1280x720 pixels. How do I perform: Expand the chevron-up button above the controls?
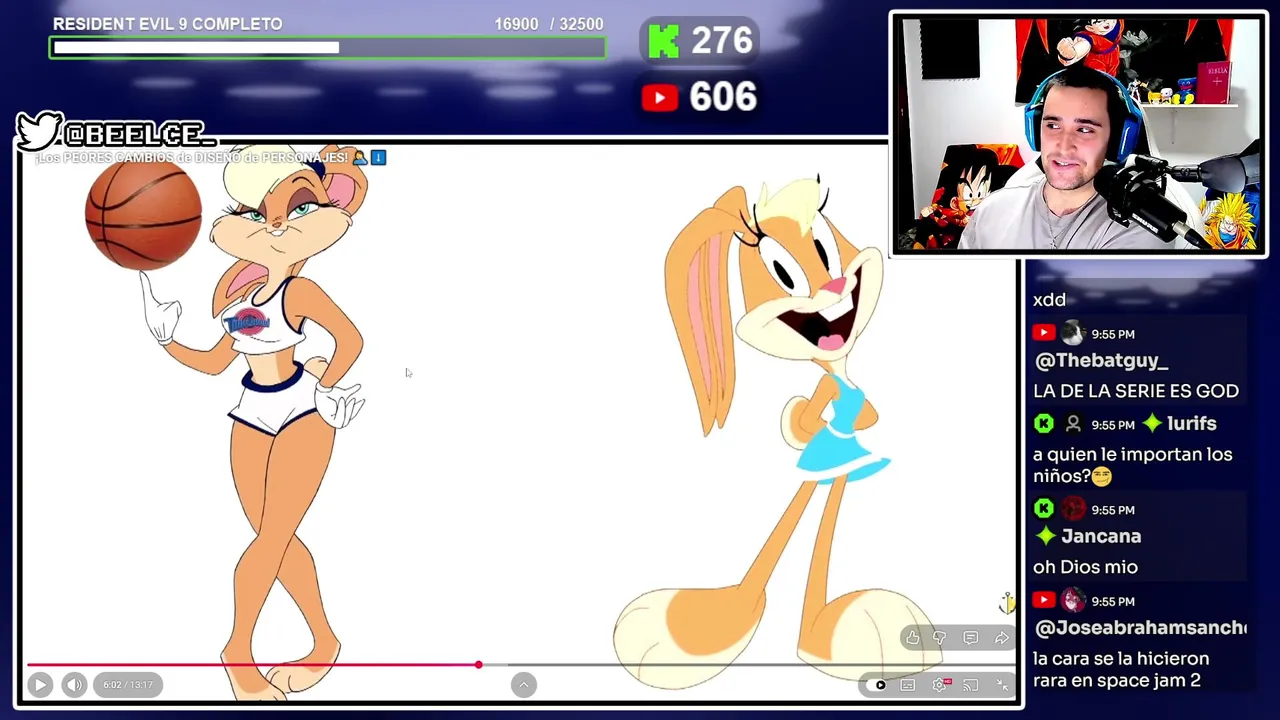tap(523, 685)
